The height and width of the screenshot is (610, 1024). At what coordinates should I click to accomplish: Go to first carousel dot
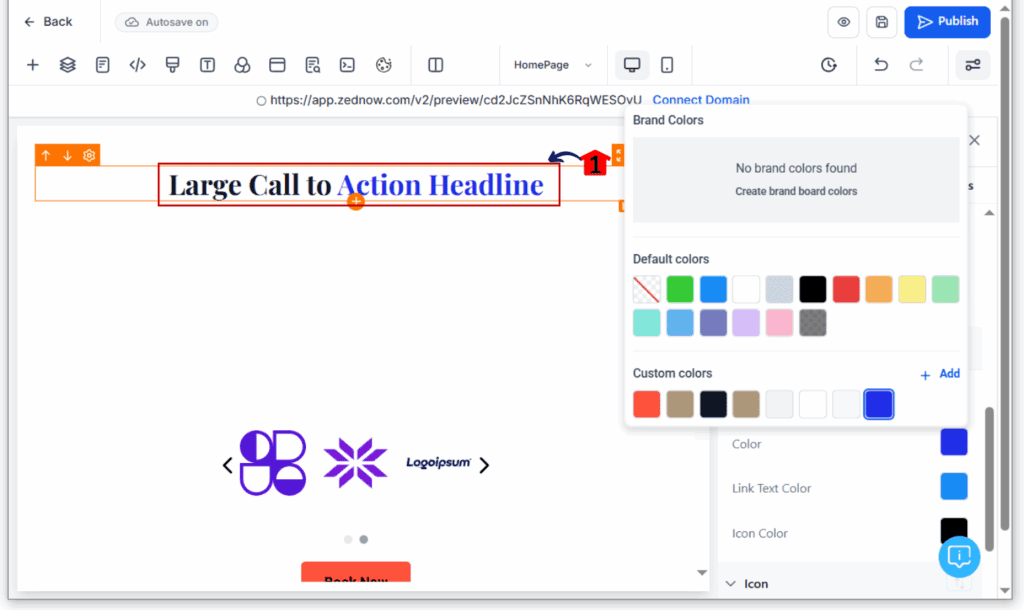tap(348, 539)
